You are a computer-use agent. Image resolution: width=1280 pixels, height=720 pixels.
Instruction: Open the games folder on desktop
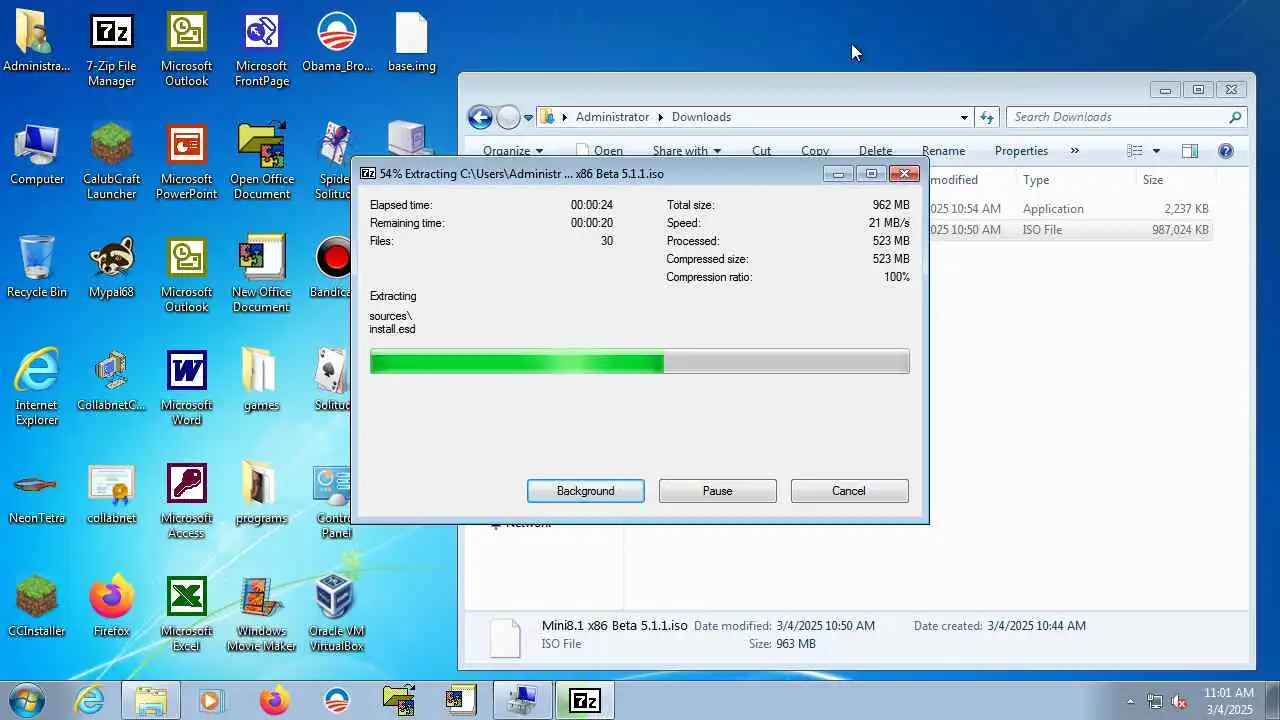coord(261,380)
